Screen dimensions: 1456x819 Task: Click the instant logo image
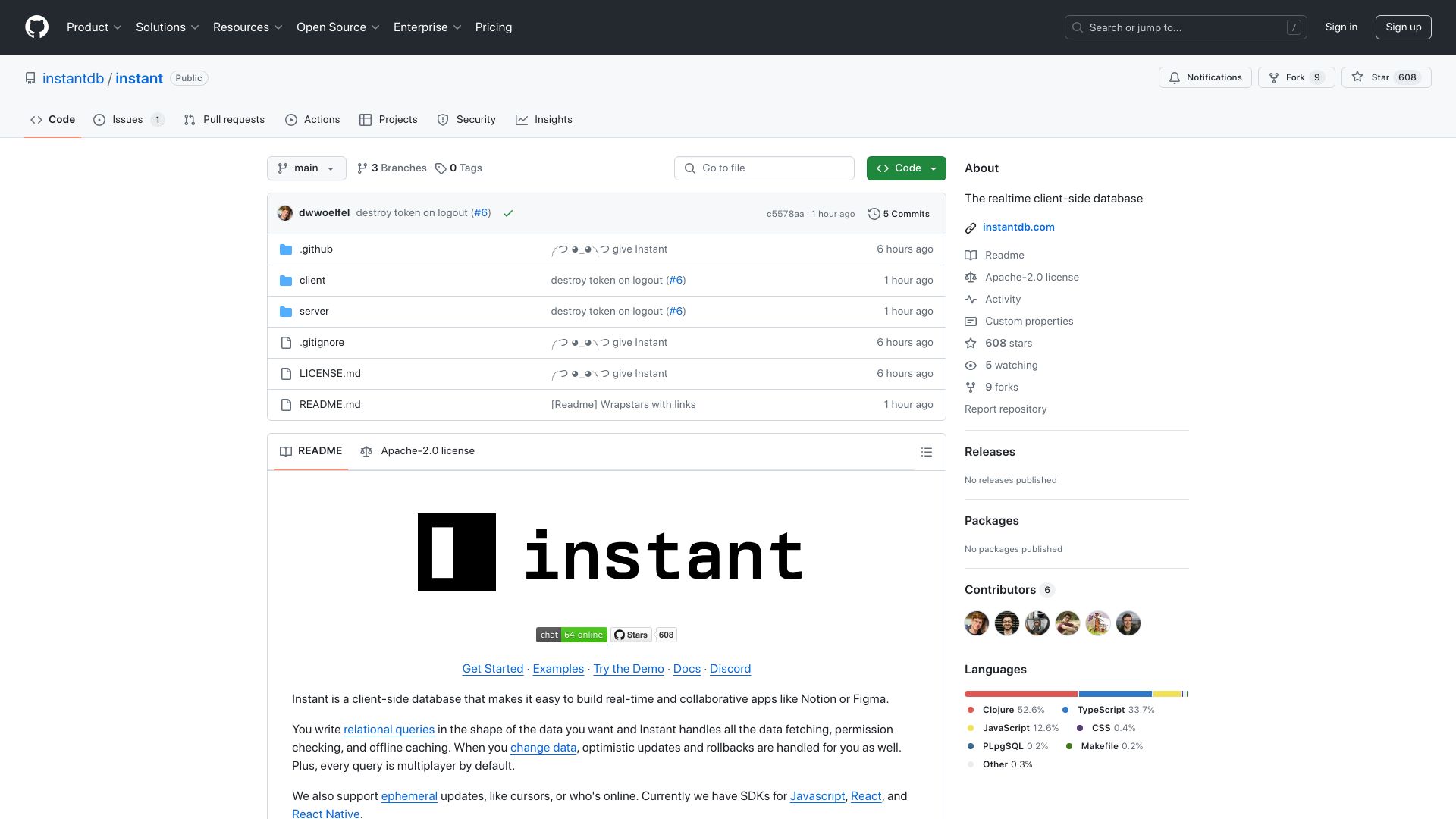coord(610,553)
